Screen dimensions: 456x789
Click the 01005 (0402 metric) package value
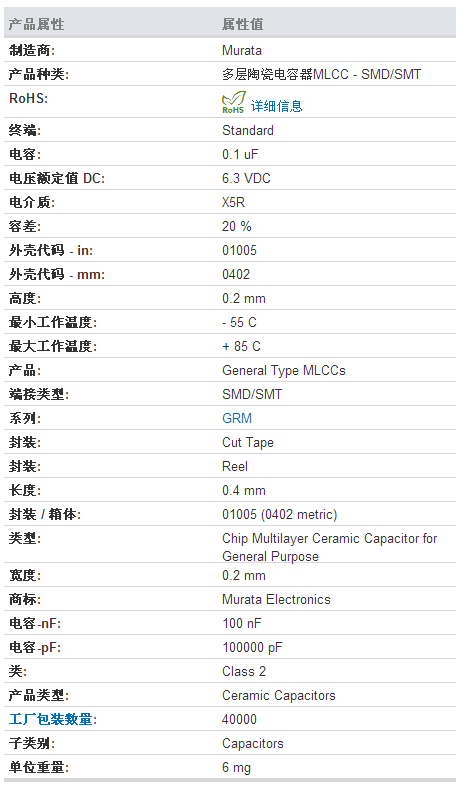(280, 514)
